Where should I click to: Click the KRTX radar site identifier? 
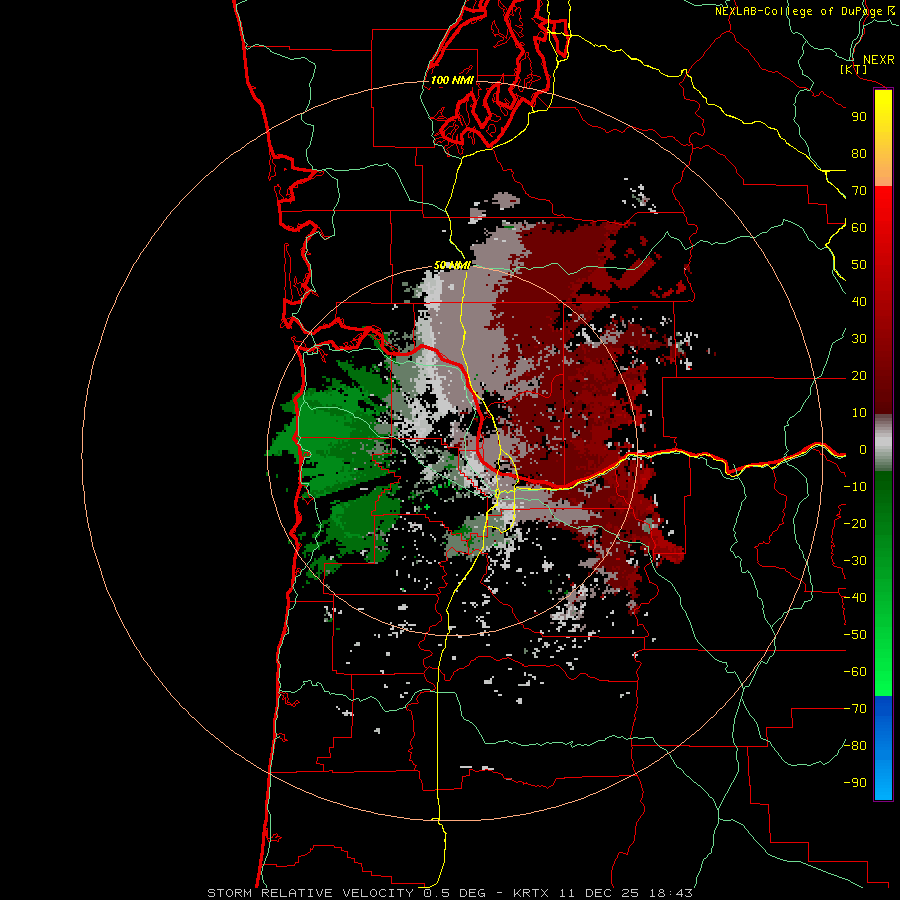coord(533,893)
